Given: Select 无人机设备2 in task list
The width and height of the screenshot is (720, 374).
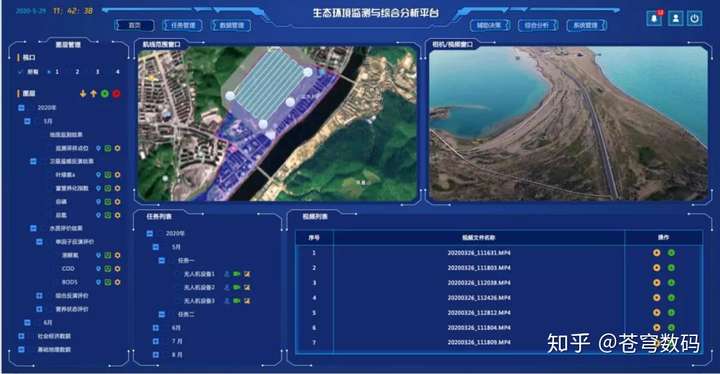Looking at the screenshot, I should click(x=199, y=287).
